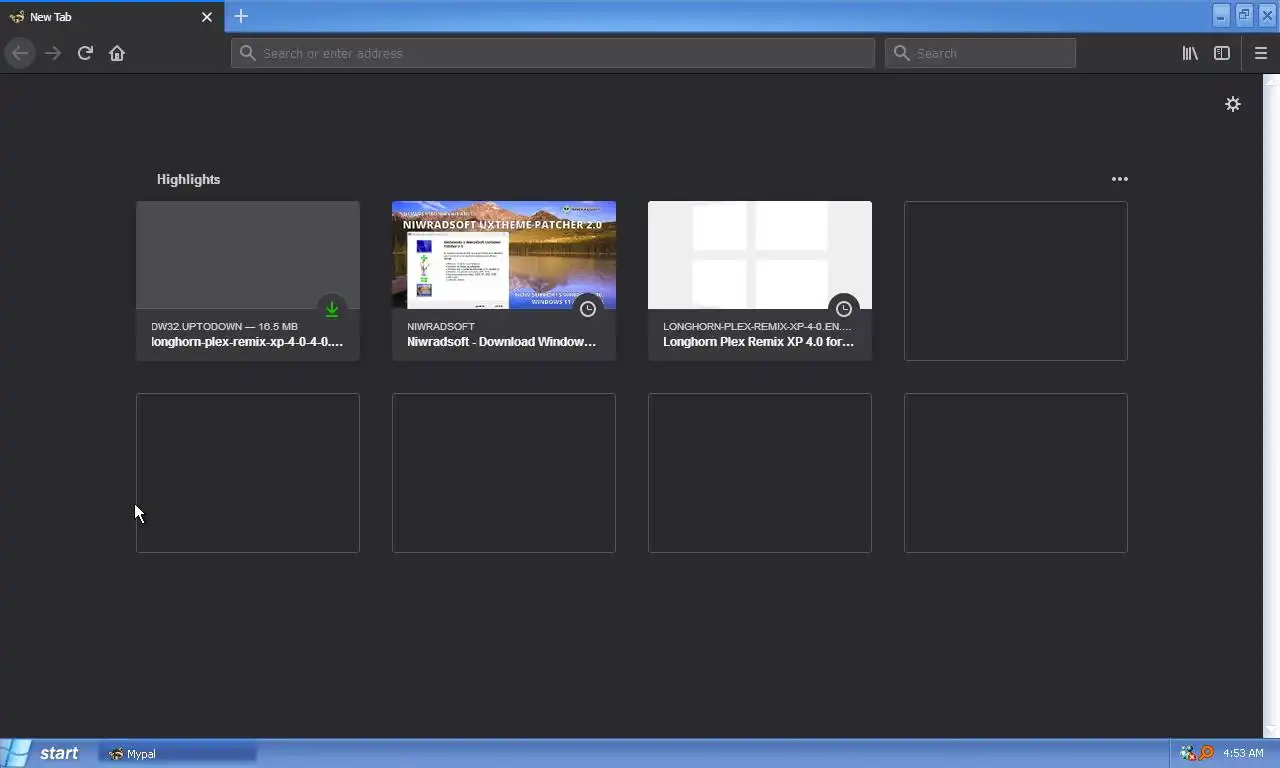The image size is (1280, 768).
Task: Click magnifier icon in address bar
Action: tap(248, 53)
